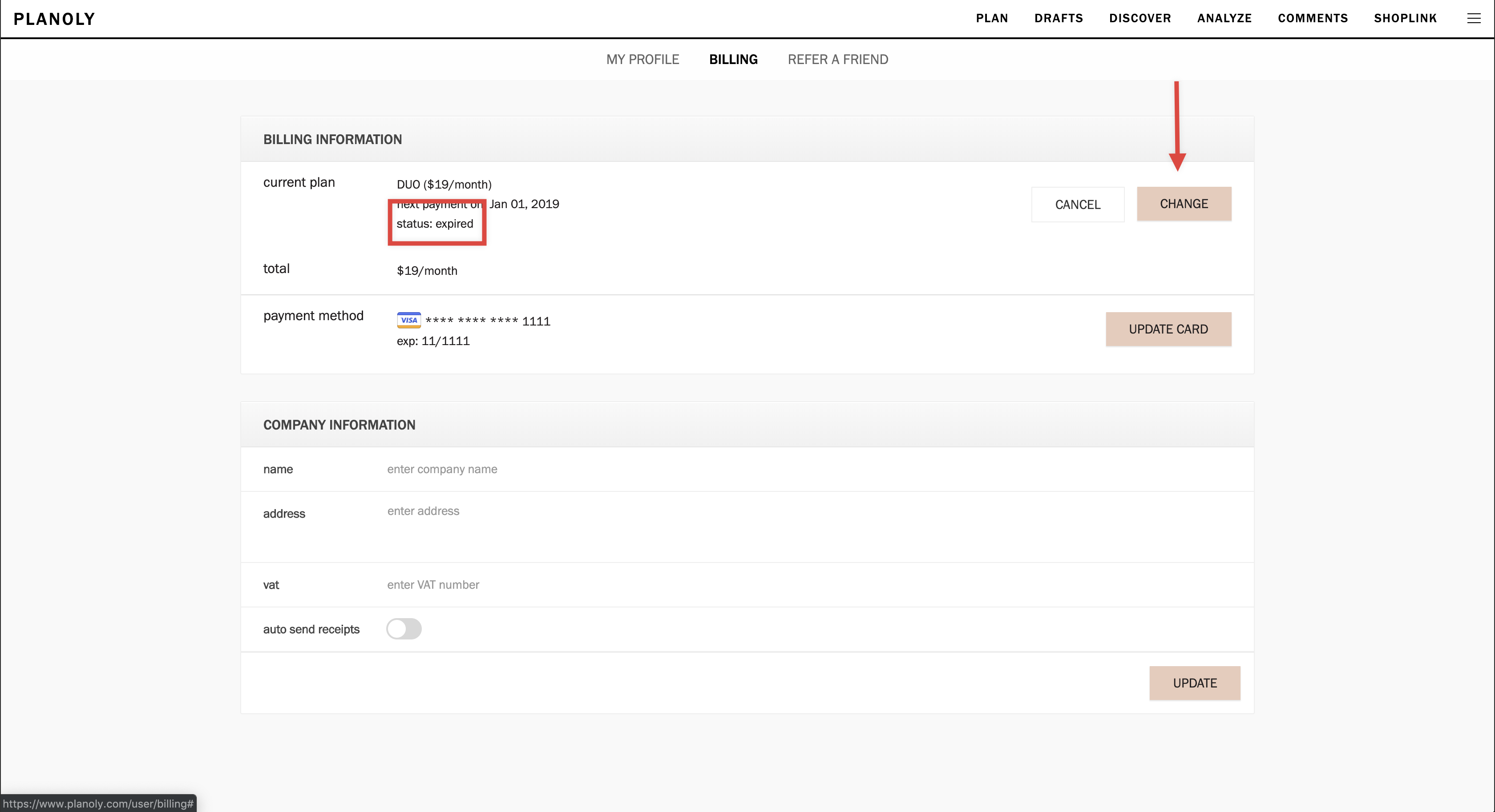Click the UPDATE company info button
The height and width of the screenshot is (812, 1495).
1195,683
